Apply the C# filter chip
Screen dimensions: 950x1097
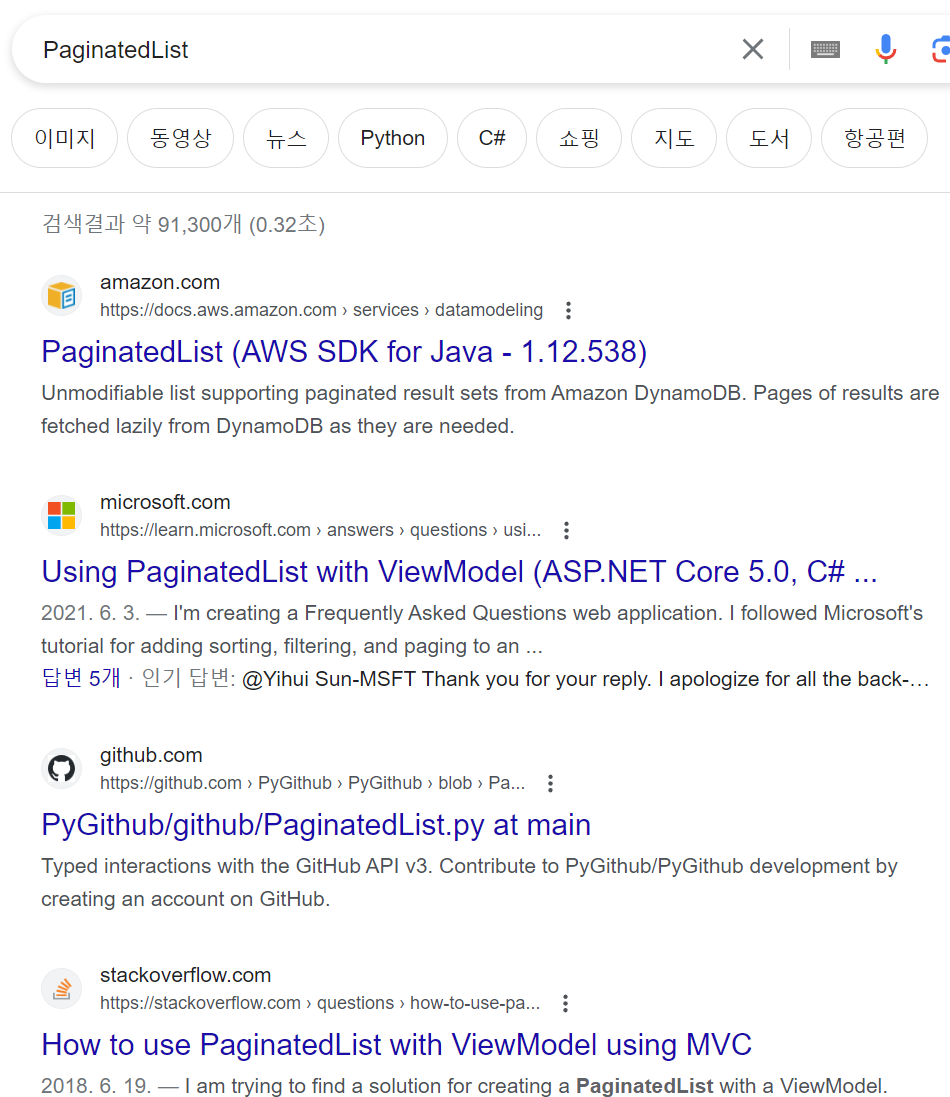pyautogui.click(x=492, y=138)
